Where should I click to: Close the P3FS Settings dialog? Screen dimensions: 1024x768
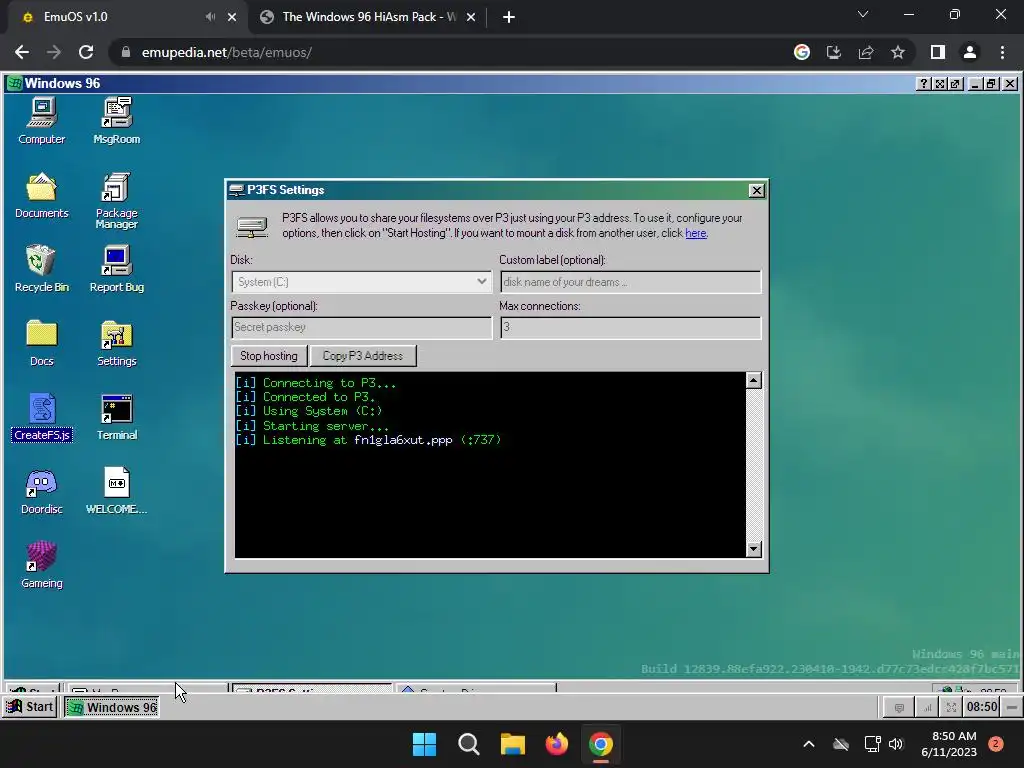[x=756, y=190]
